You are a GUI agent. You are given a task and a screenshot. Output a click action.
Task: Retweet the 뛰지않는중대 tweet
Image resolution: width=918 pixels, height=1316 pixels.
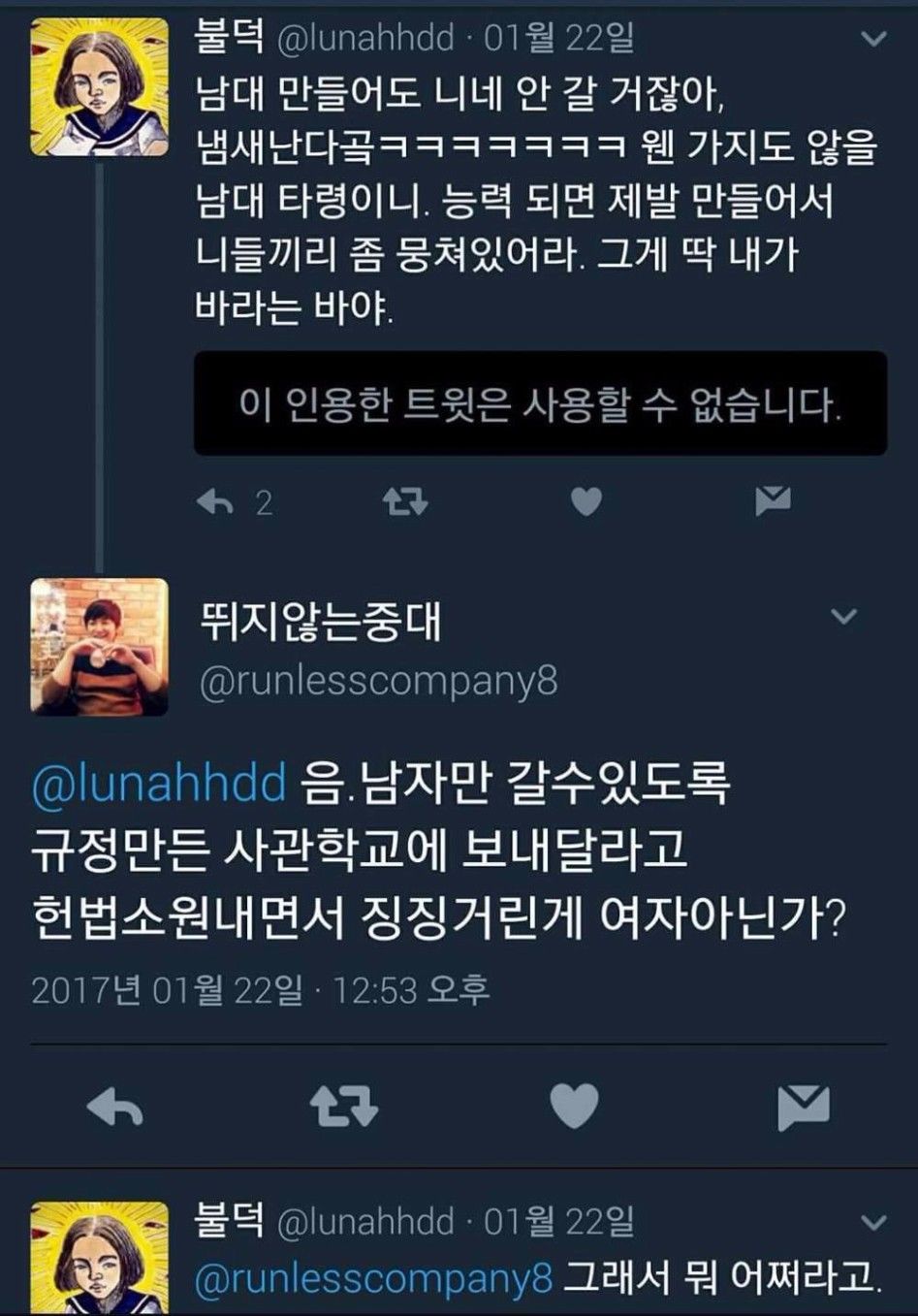(343, 1107)
